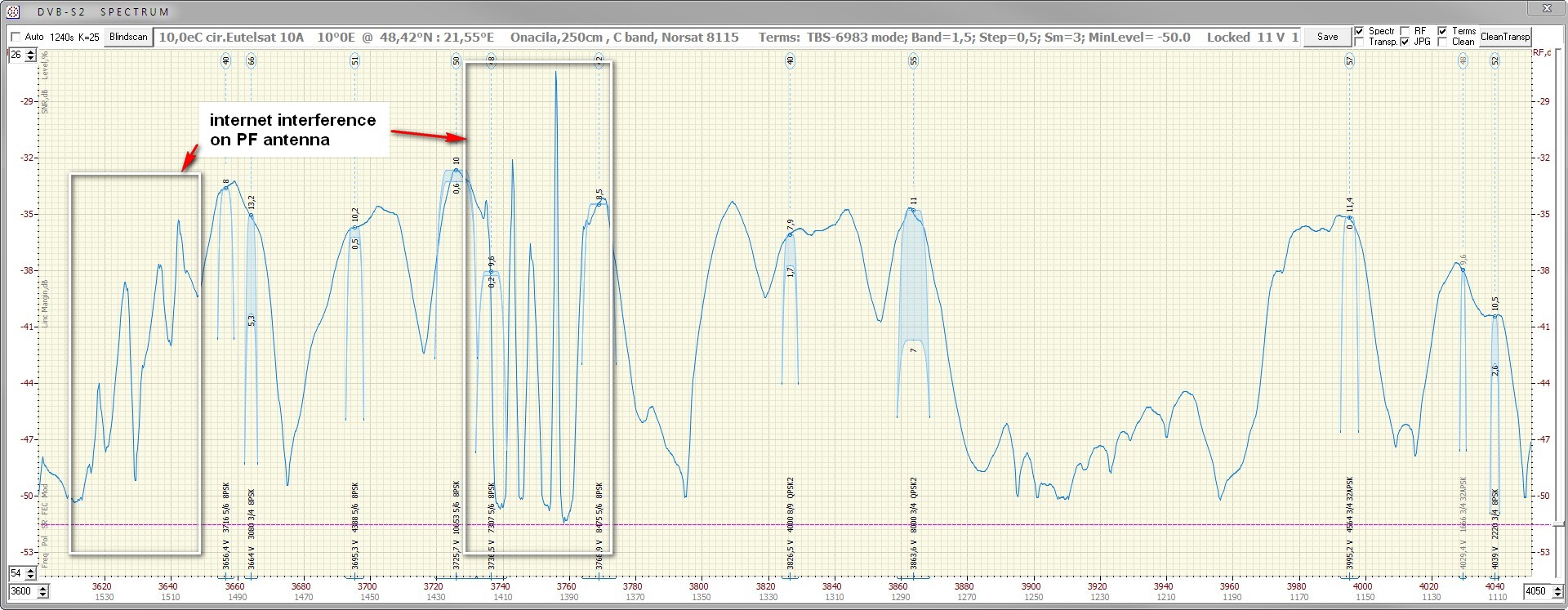Select the transponder marker labeled 55
The image size is (1568, 610).
coord(913,60)
